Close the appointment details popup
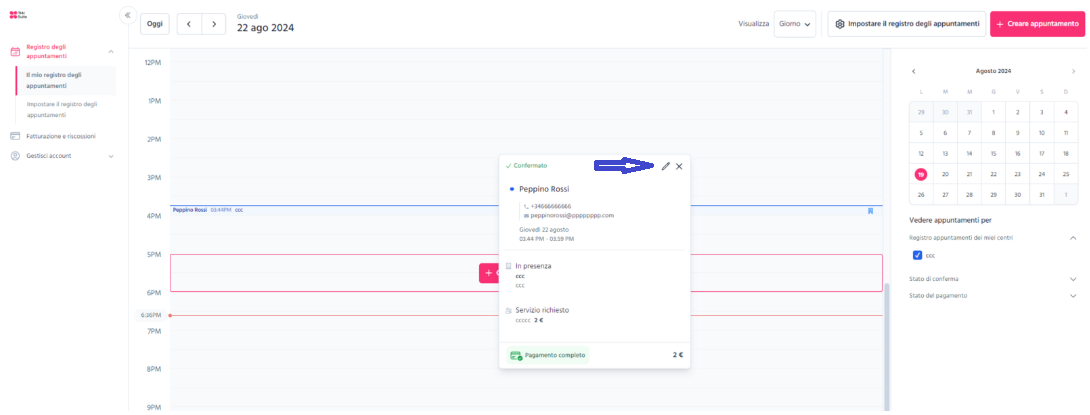The width and height of the screenshot is (1090, 415). pyautogui.click(x=679, y=166)
